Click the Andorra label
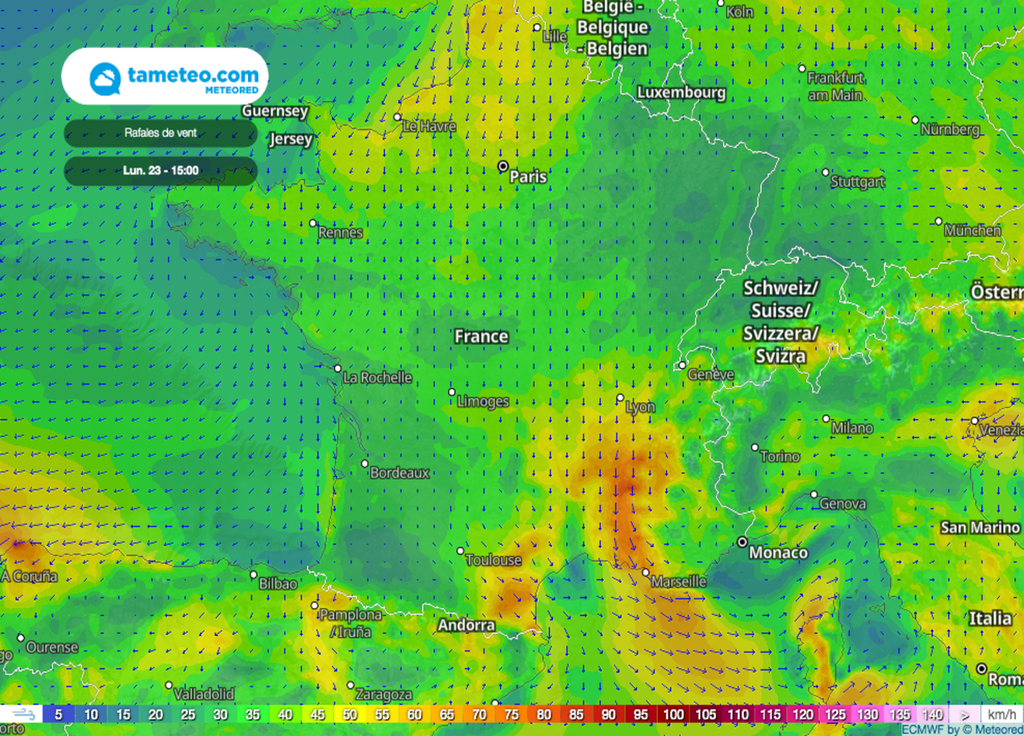This screenshot has width=1024, height=736. 466,625
